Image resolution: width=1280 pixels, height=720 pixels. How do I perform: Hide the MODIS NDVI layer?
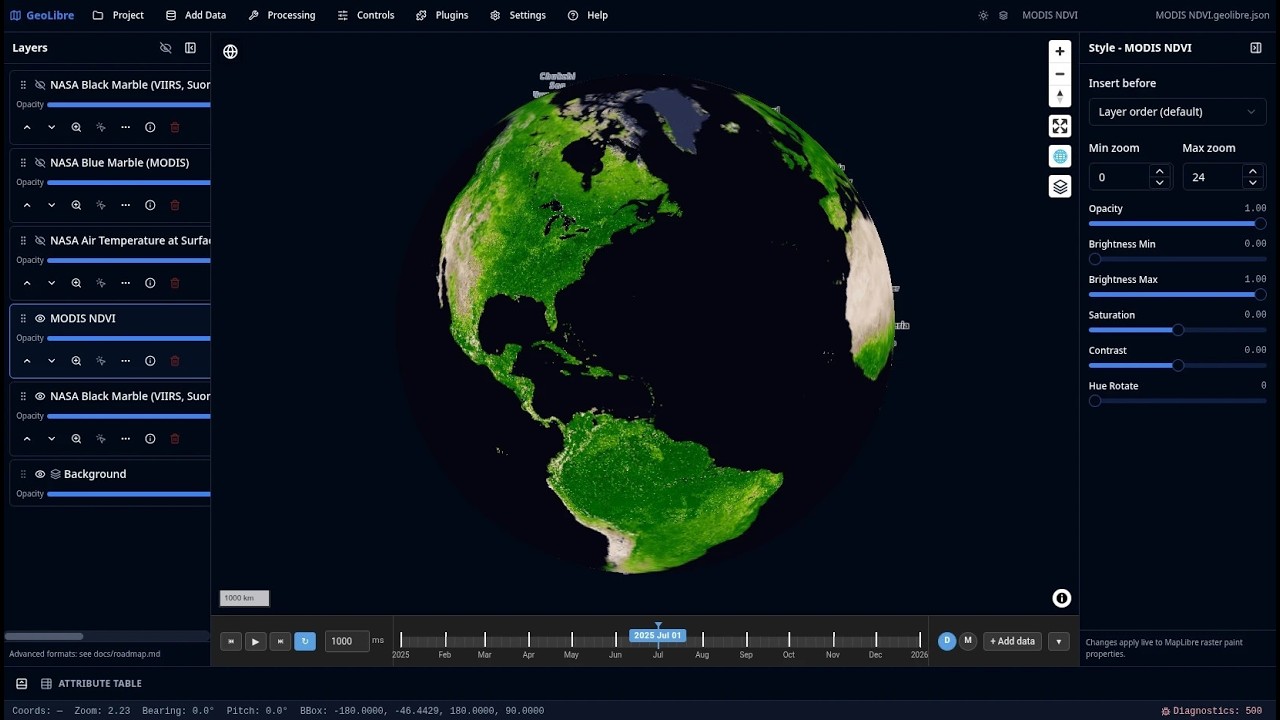40,318
